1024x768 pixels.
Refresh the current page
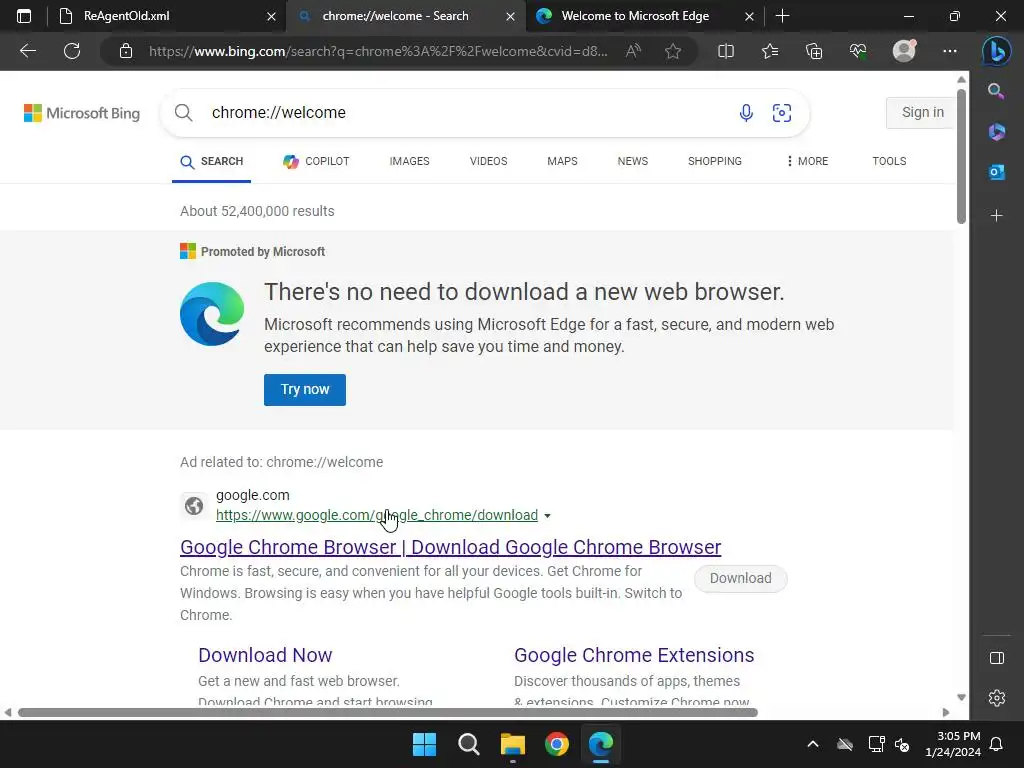(x=72, y=51)
